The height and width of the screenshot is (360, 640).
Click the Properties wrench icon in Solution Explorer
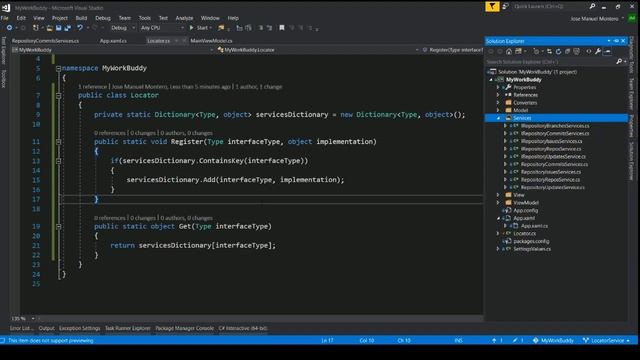[598, 51]
